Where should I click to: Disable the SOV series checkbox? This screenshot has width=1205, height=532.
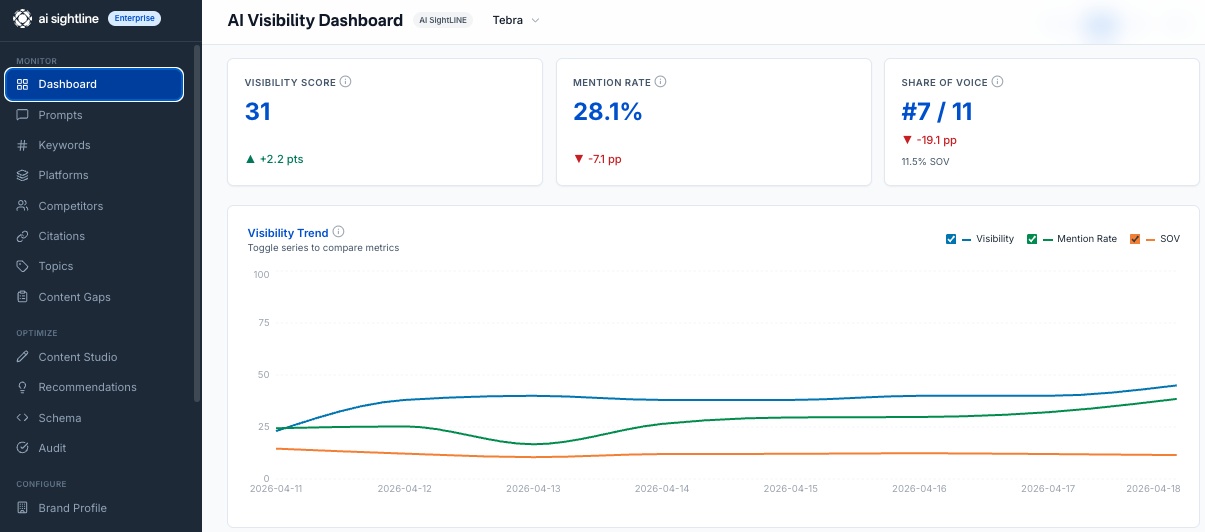[1135, 239]
